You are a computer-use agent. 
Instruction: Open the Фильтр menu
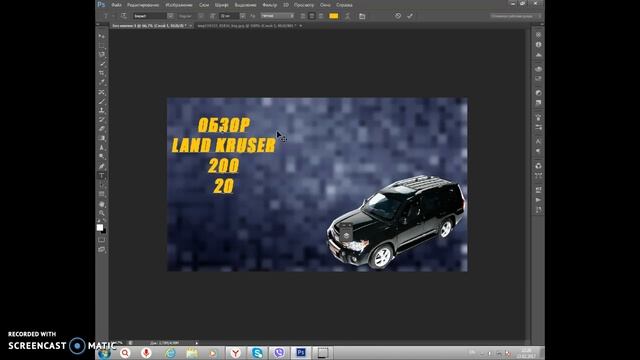[269, 5]
